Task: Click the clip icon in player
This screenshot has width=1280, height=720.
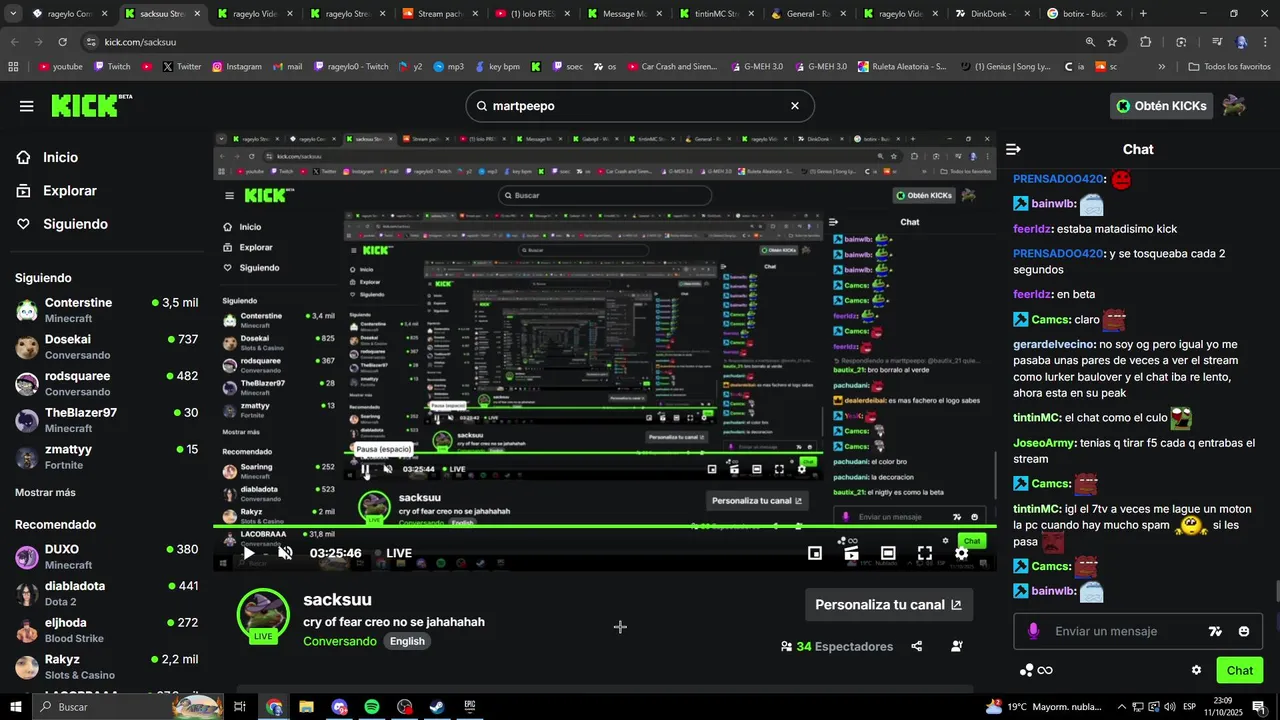Action: pos(851,553)
